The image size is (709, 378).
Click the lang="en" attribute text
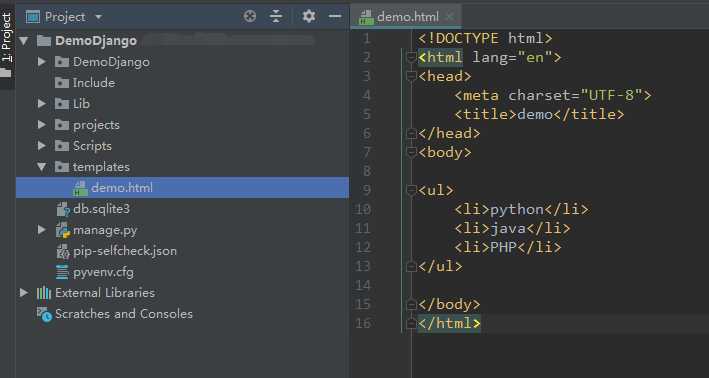(x=512, y=57)
